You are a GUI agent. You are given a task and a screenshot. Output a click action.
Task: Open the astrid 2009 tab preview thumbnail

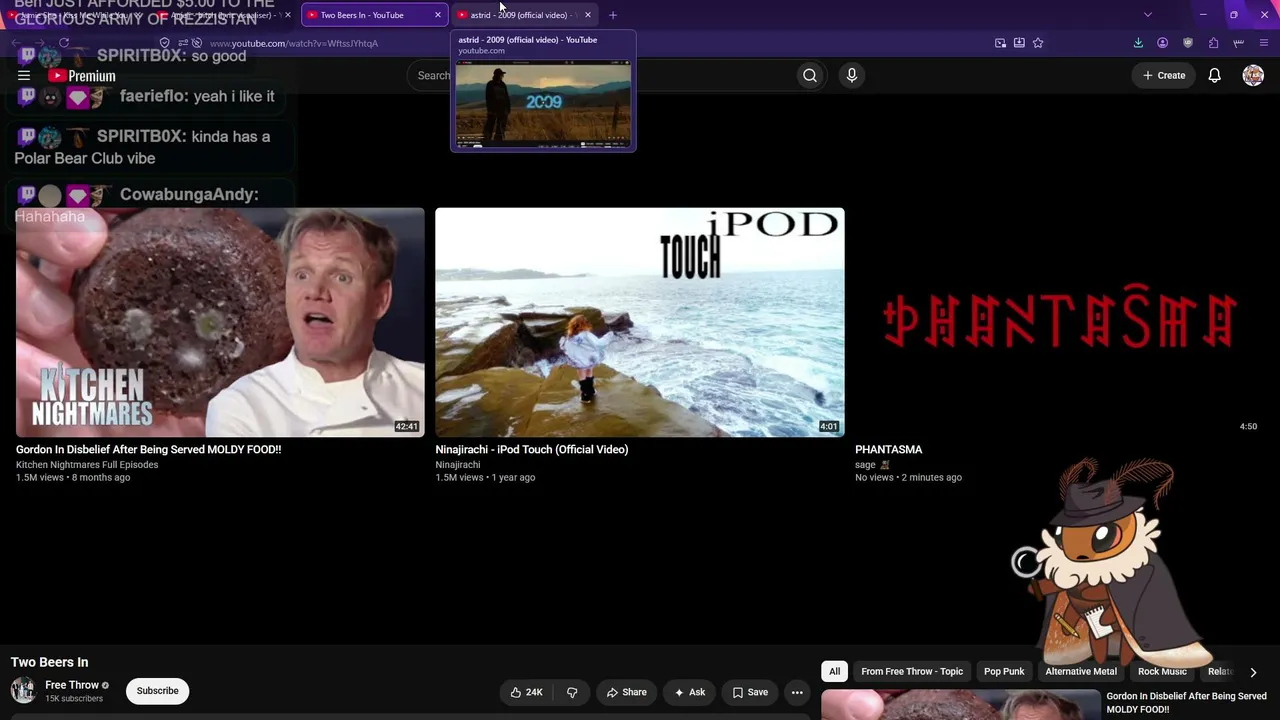(x=543, y=104)
